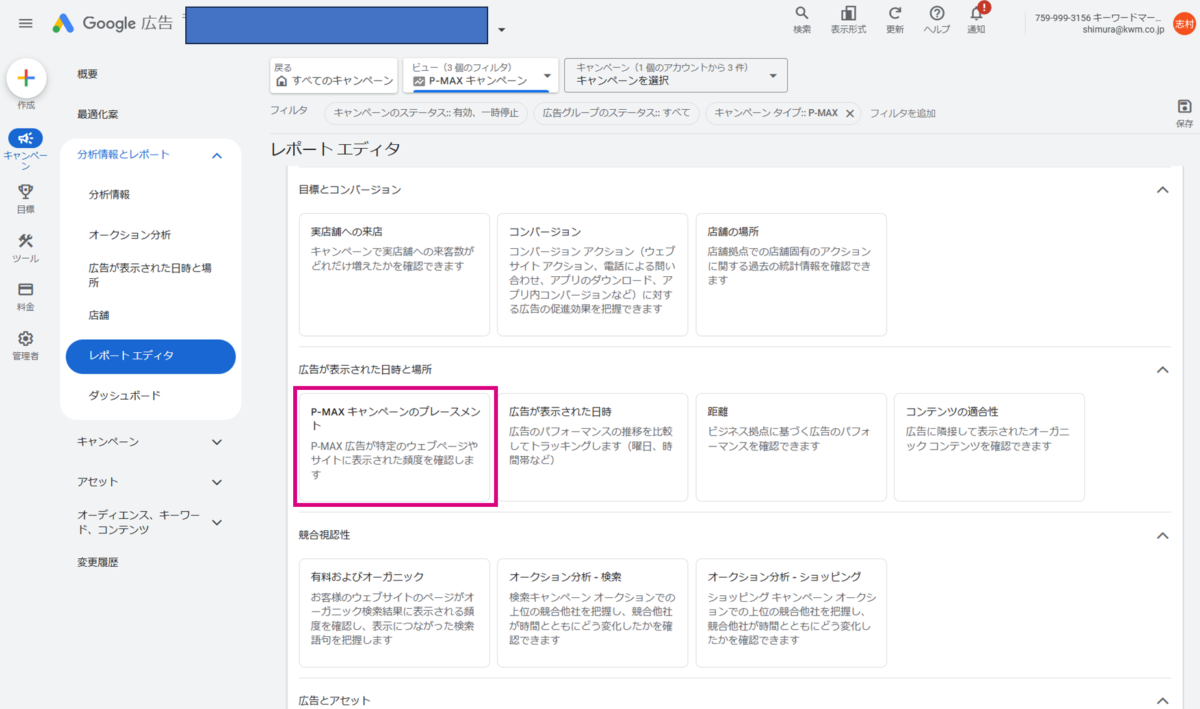Image resolution: width=1200 pixels, height=709 pixels.
Task: Collapse 分析情報とレポート section
Action: [217, 155]
